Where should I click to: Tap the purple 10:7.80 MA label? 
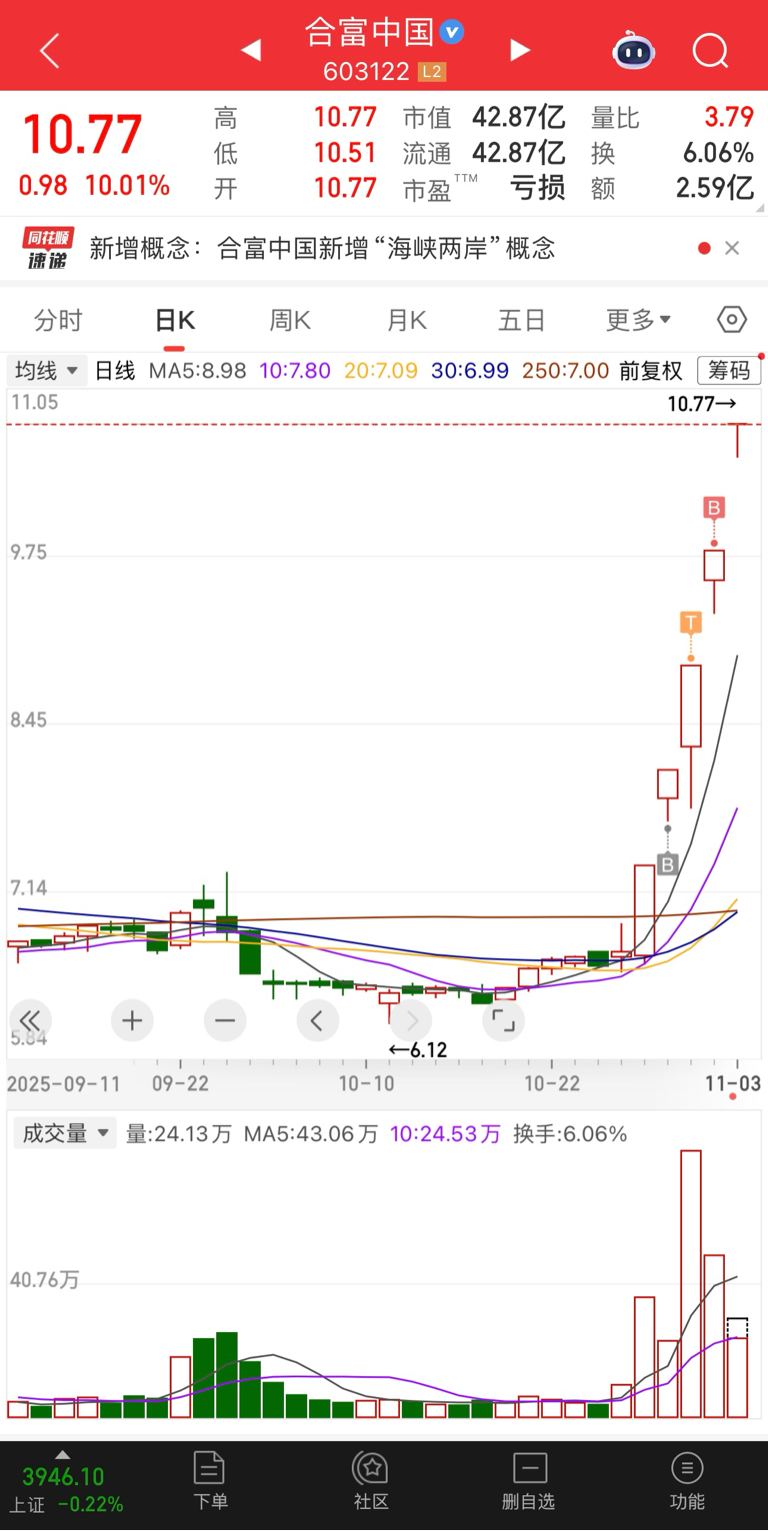(x=295, y=371)
